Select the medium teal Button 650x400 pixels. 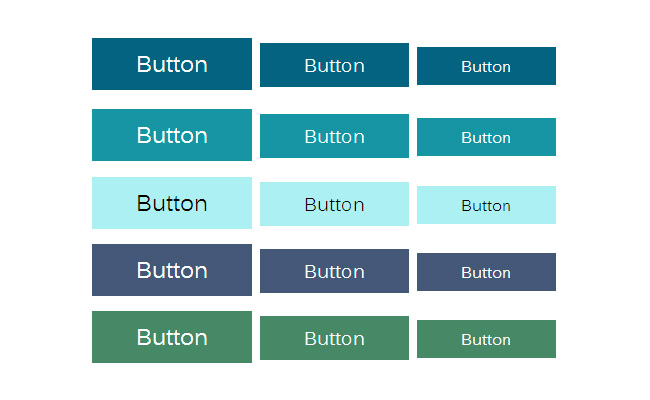[334, 136]
